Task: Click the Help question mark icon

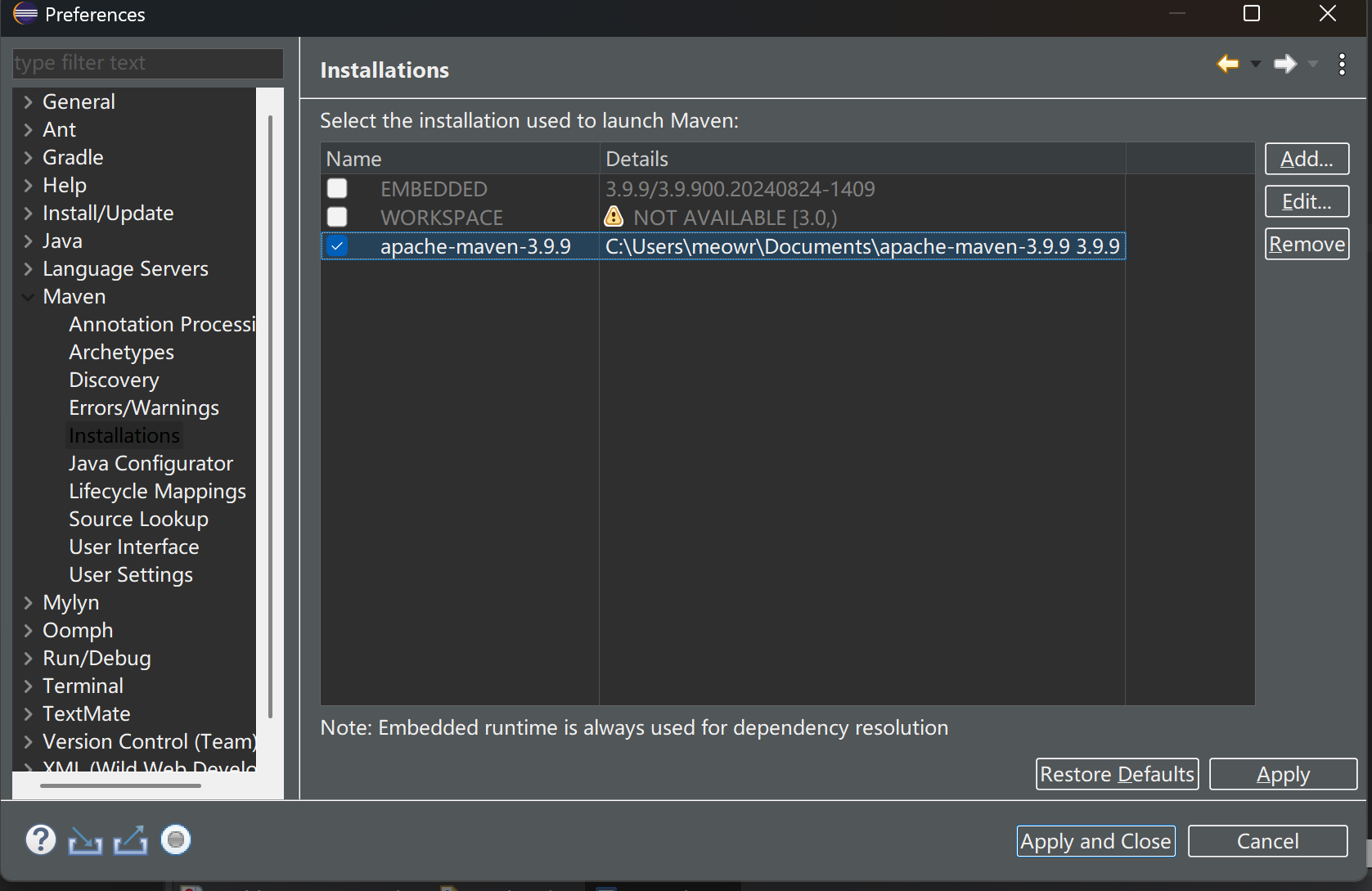Action: click(x=40, y=839)
